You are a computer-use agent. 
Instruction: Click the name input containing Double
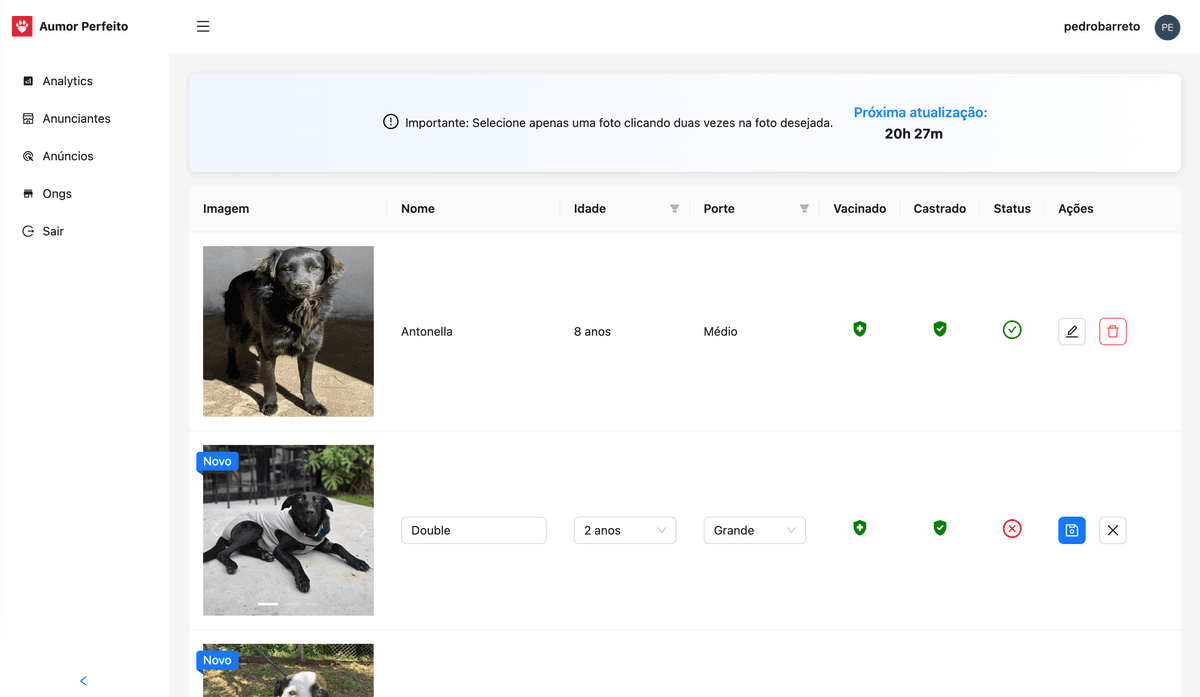point(474,530)
